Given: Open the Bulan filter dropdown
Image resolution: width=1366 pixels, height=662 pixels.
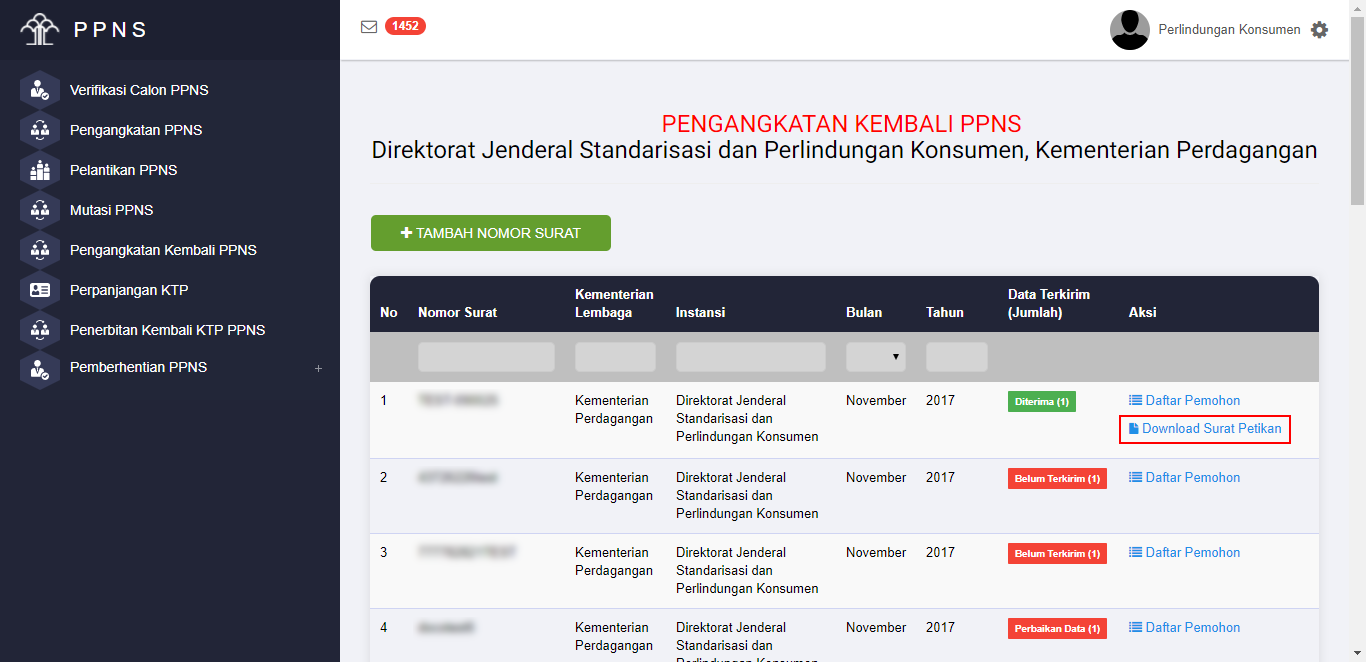Looking at the screenshot, I should (x=875, y=357).
